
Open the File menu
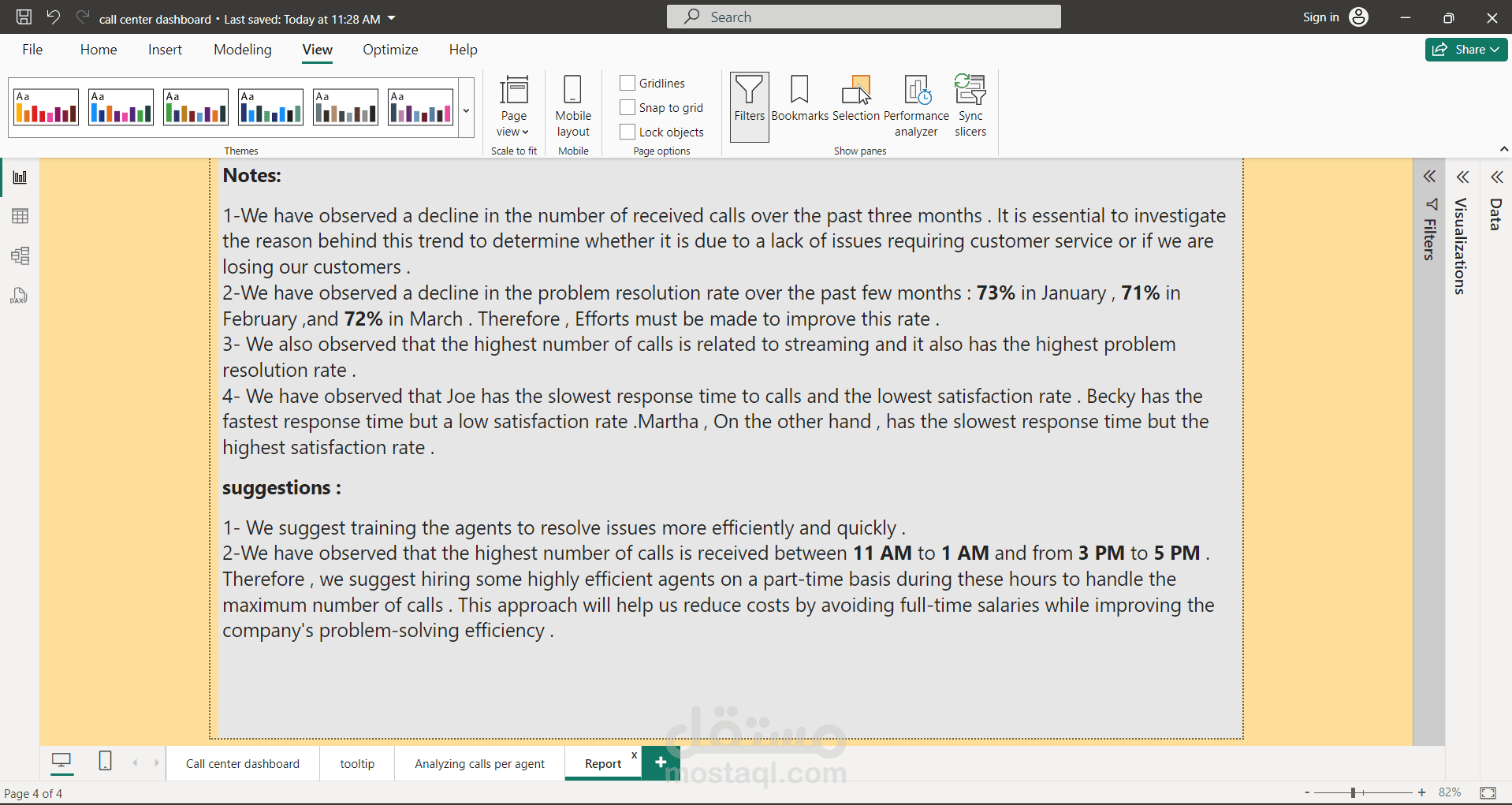click(32, 50)
